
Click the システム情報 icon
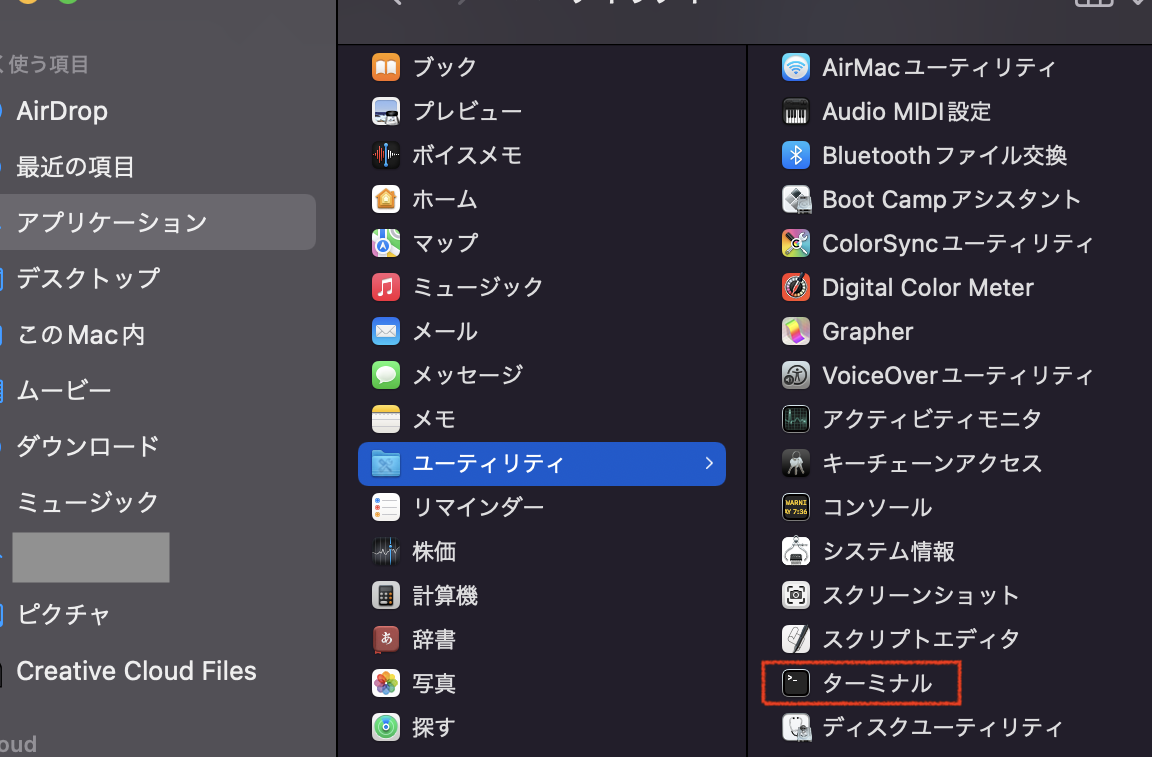[796, 551]
